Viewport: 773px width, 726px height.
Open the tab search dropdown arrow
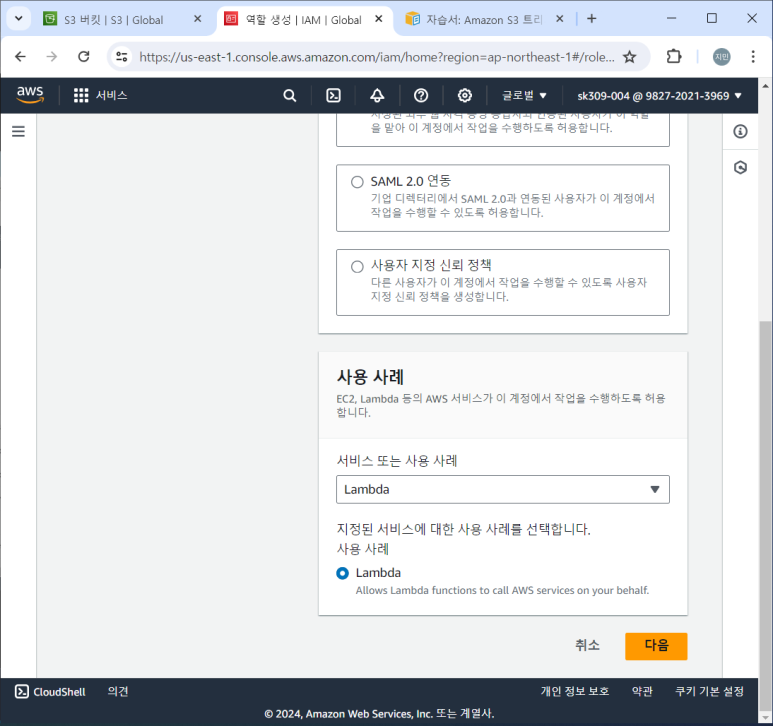19,19
